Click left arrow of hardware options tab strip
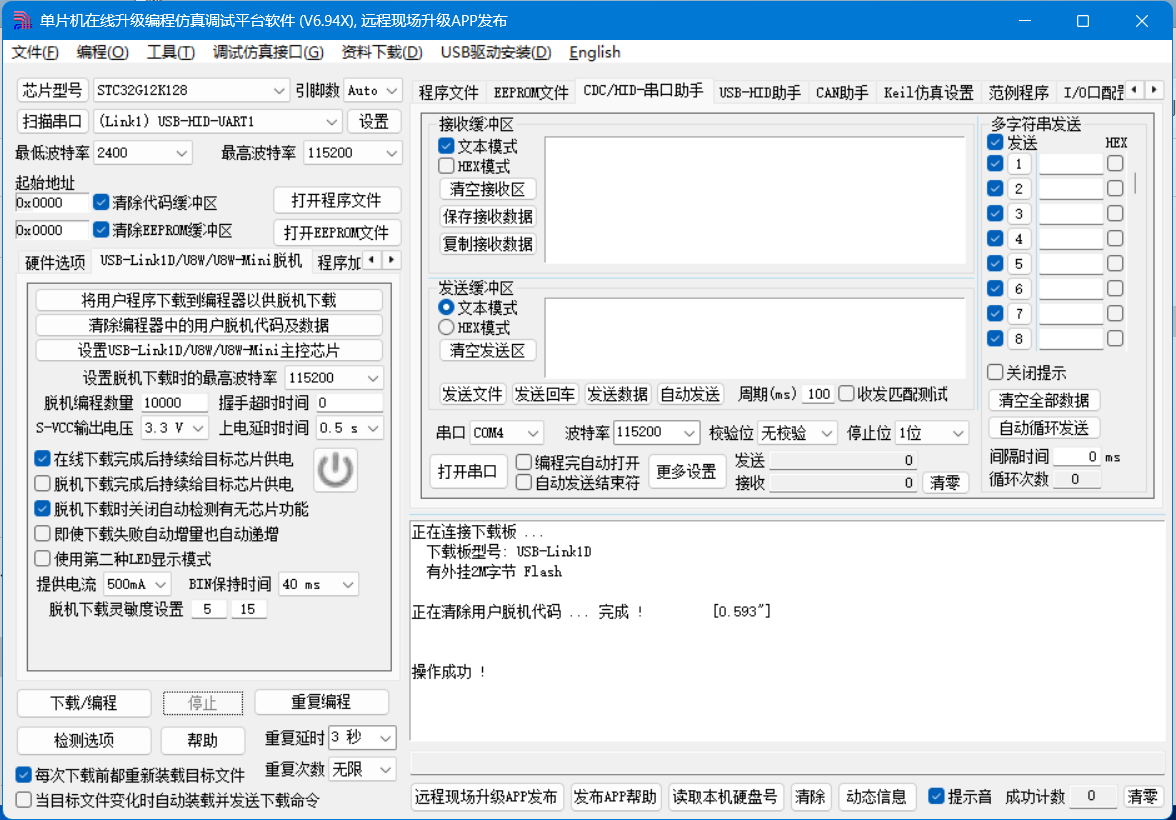 pos(372,260)
